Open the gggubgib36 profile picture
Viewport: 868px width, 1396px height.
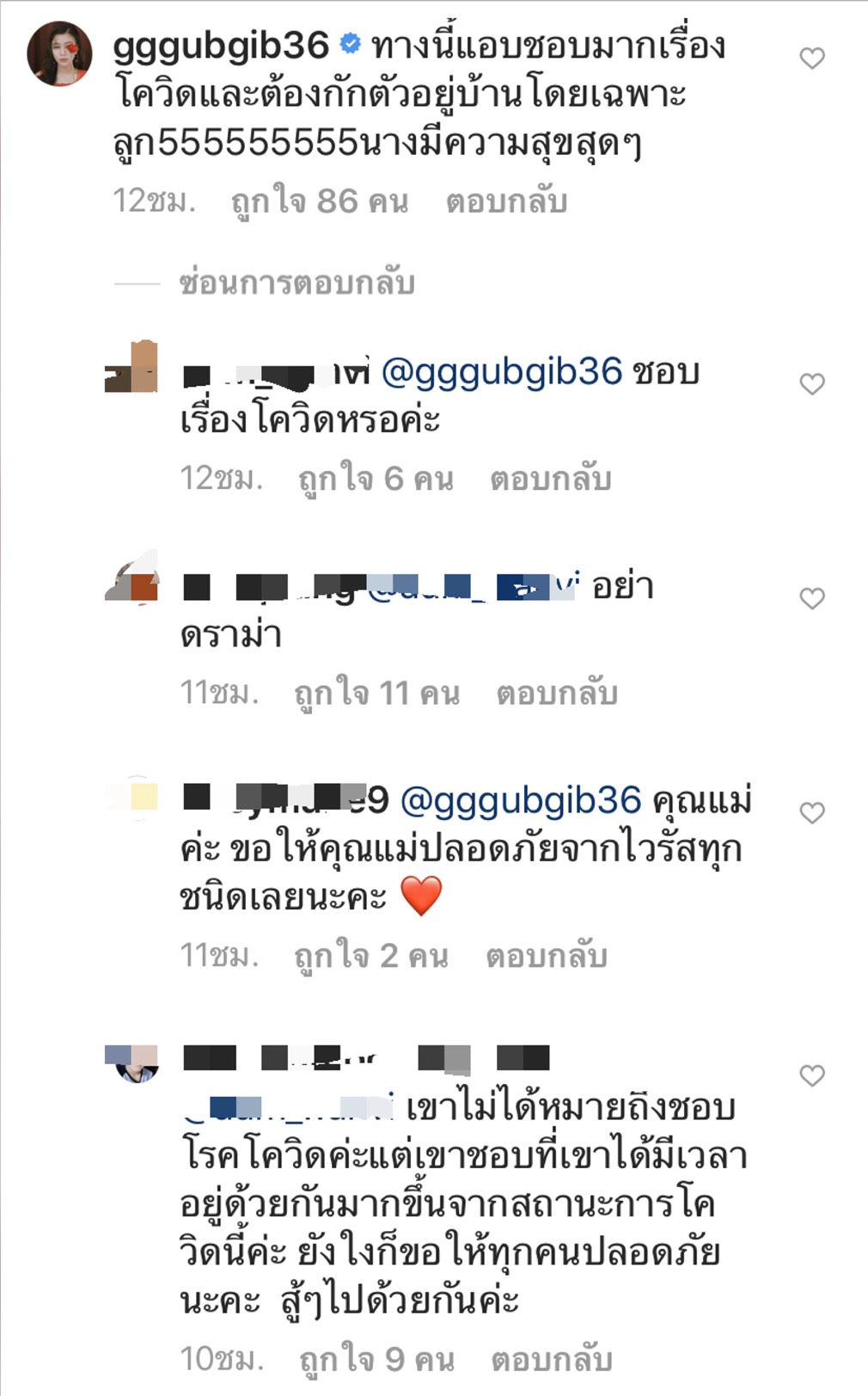(x=59, y=53)
